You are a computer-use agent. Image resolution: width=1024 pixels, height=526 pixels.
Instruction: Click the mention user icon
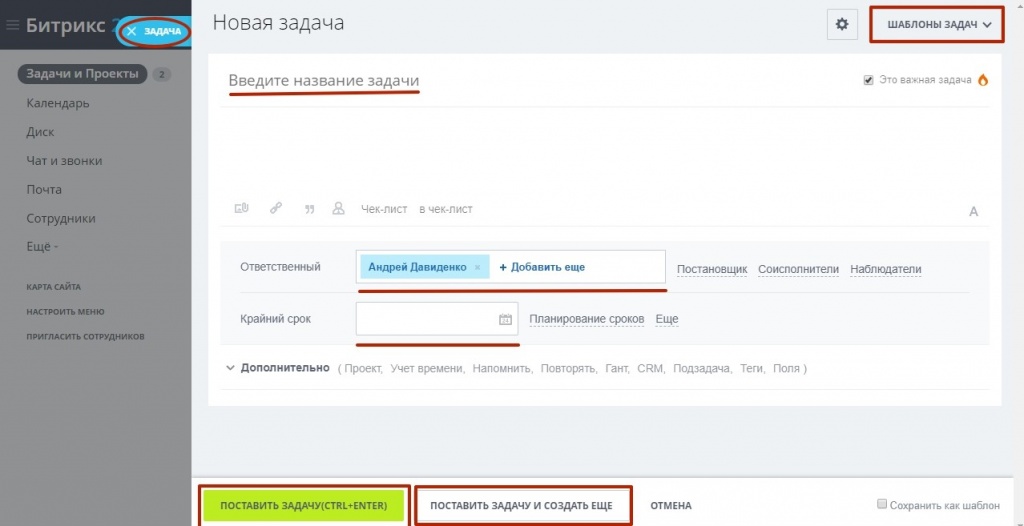click(x=338, y=209)
